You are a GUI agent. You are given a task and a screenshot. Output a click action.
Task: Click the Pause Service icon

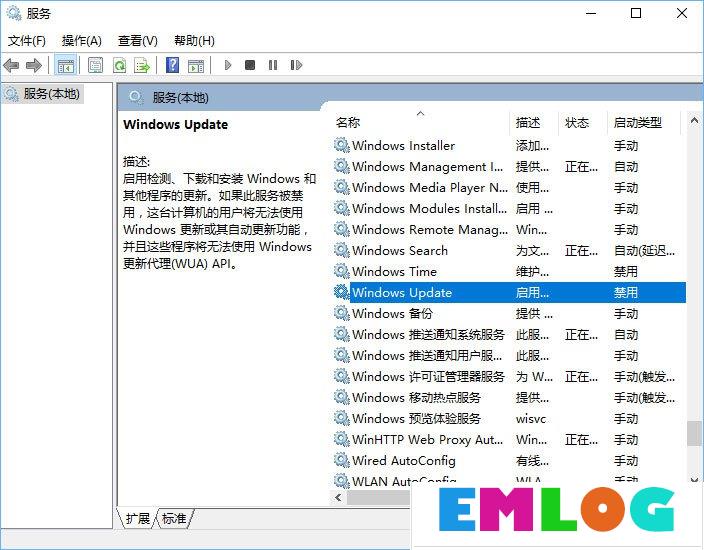(273, 66)
